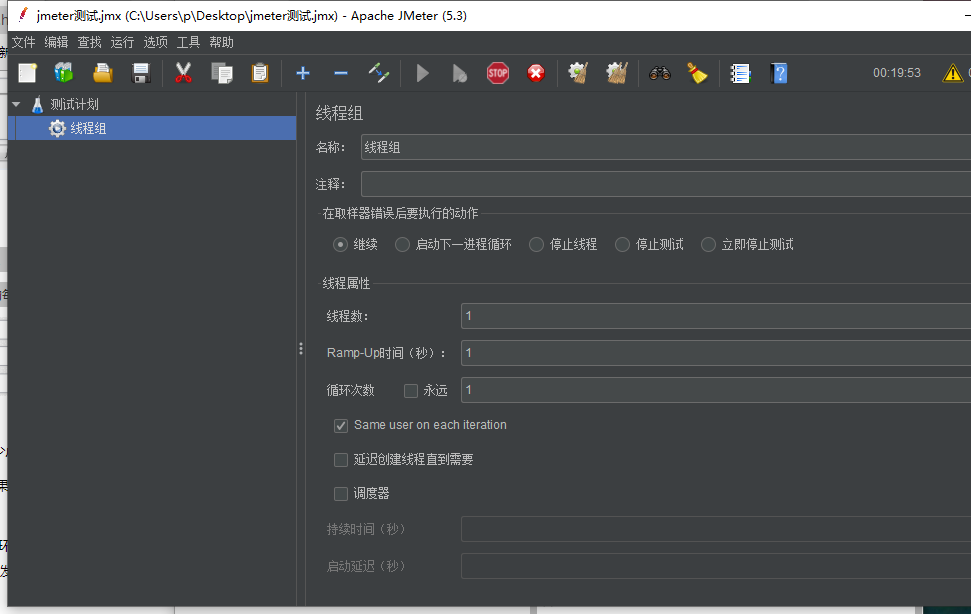The width and height of the screenshot is (971, 614).
Task: Click the 循环次数 input field
Action: coord(716,390)
